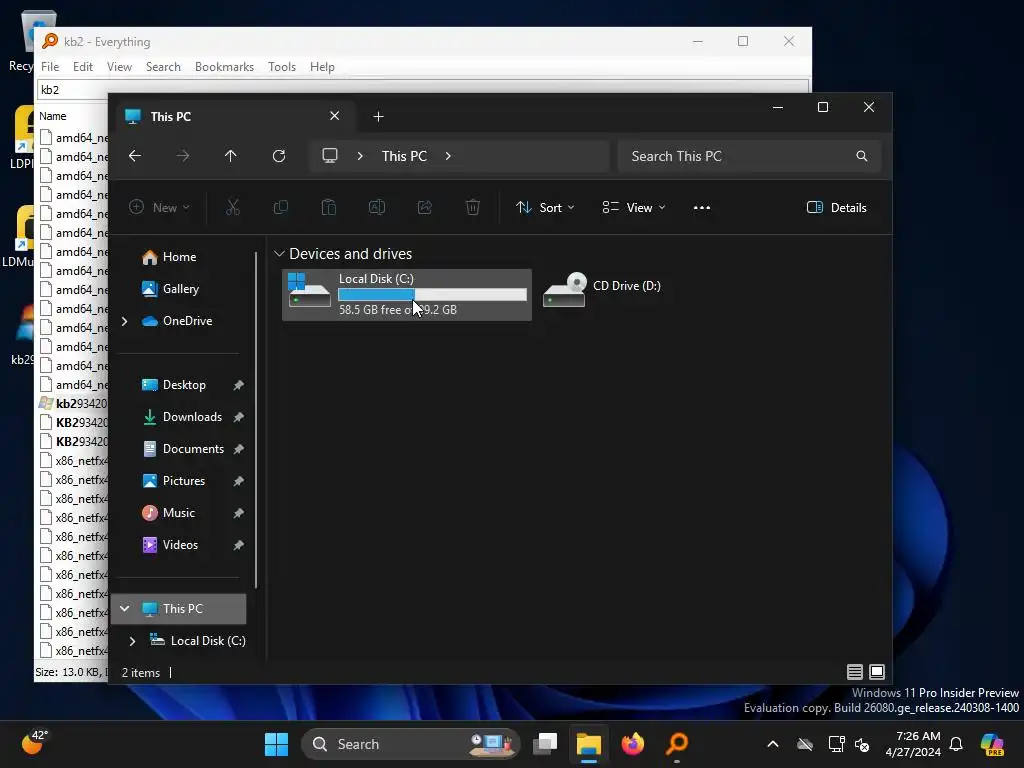Image resolution: width=1024 pixels, height=768 pixels.
Task: Click the monitor icon in address bar
Action: click(x=330, y=156)
